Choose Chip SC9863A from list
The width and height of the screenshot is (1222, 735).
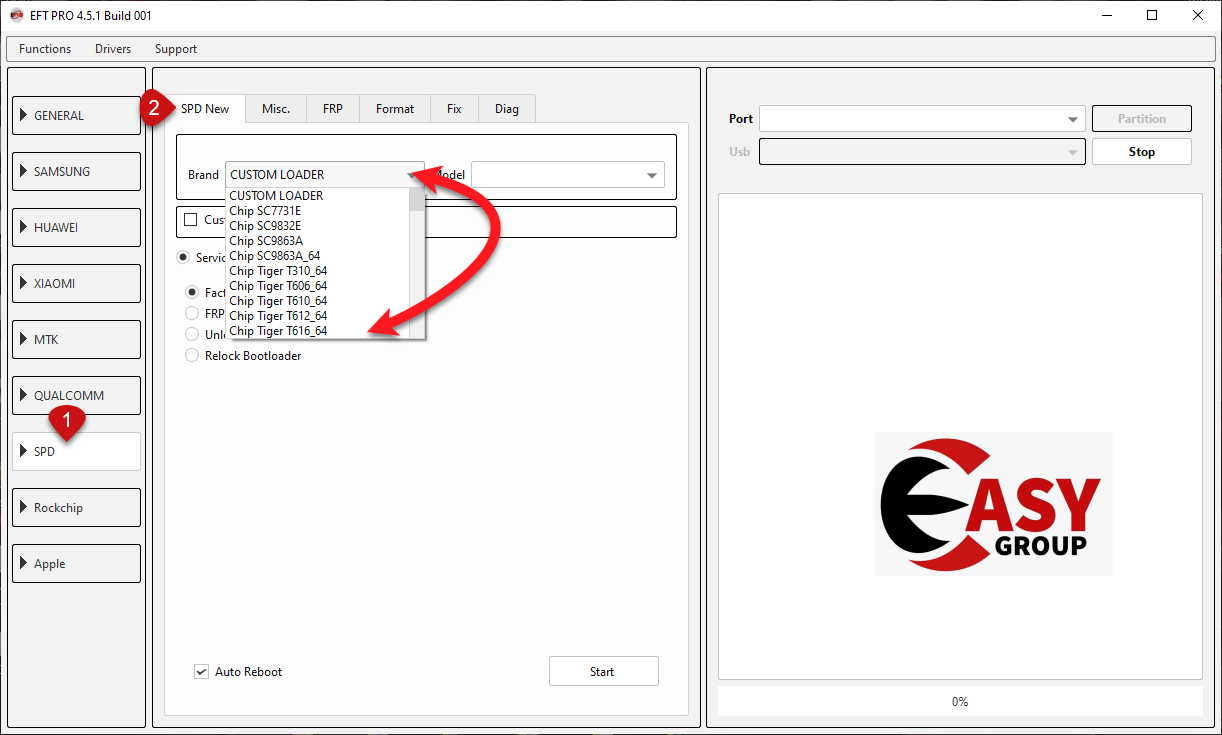[318, 241]
